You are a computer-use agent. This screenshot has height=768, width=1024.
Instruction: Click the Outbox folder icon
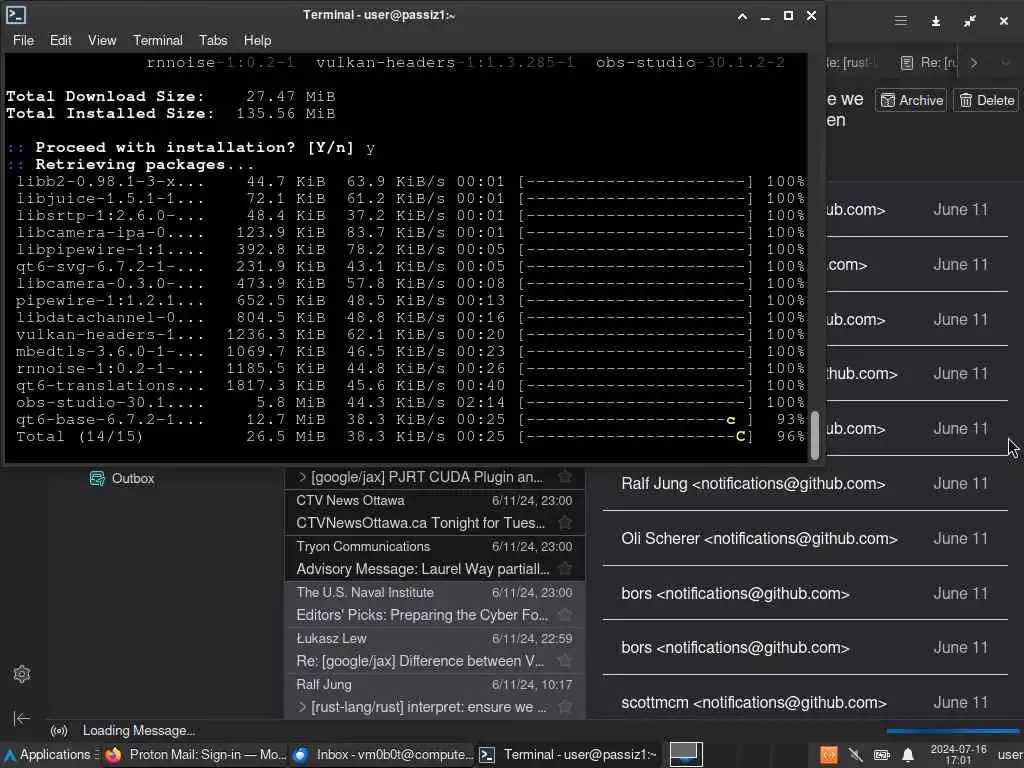97,479
